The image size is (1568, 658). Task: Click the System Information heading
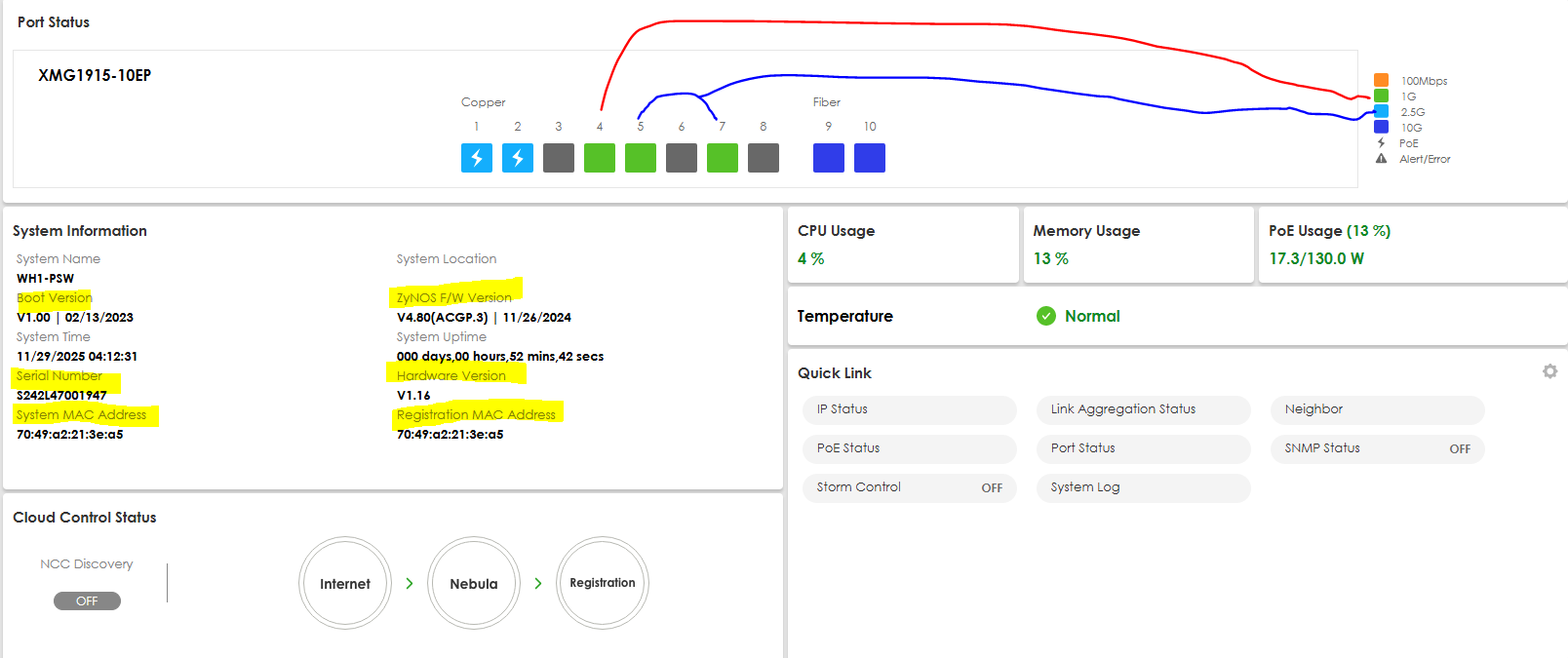80,230
